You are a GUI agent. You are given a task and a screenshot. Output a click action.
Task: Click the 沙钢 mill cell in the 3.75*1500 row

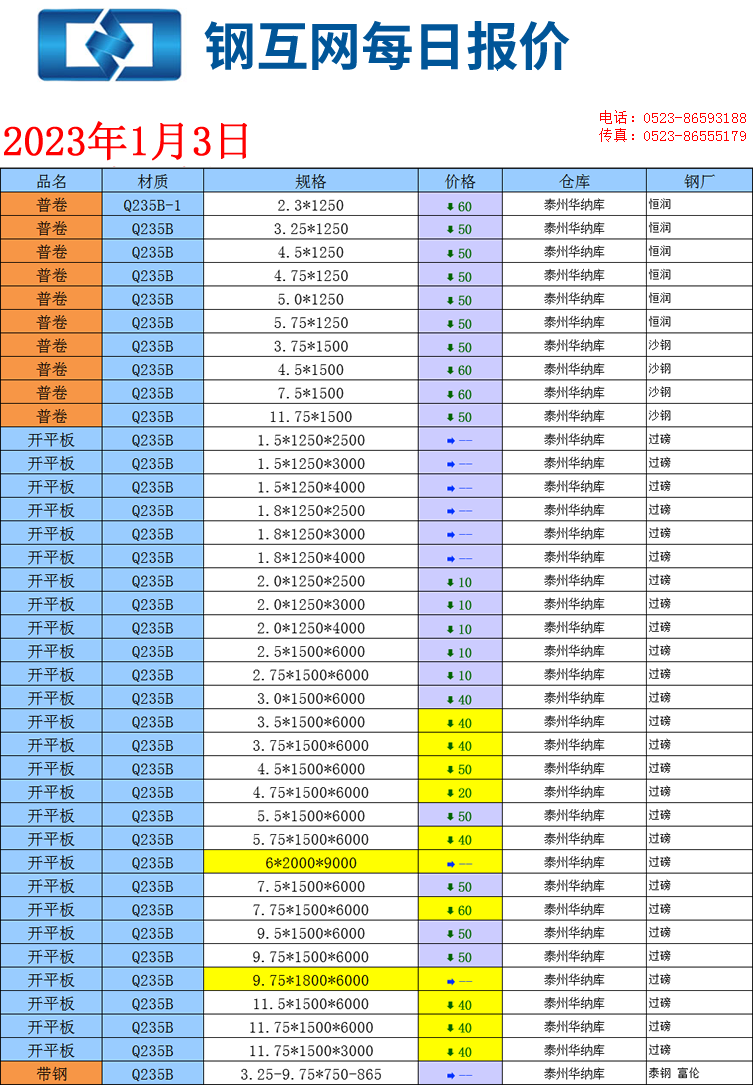(700, 347)
